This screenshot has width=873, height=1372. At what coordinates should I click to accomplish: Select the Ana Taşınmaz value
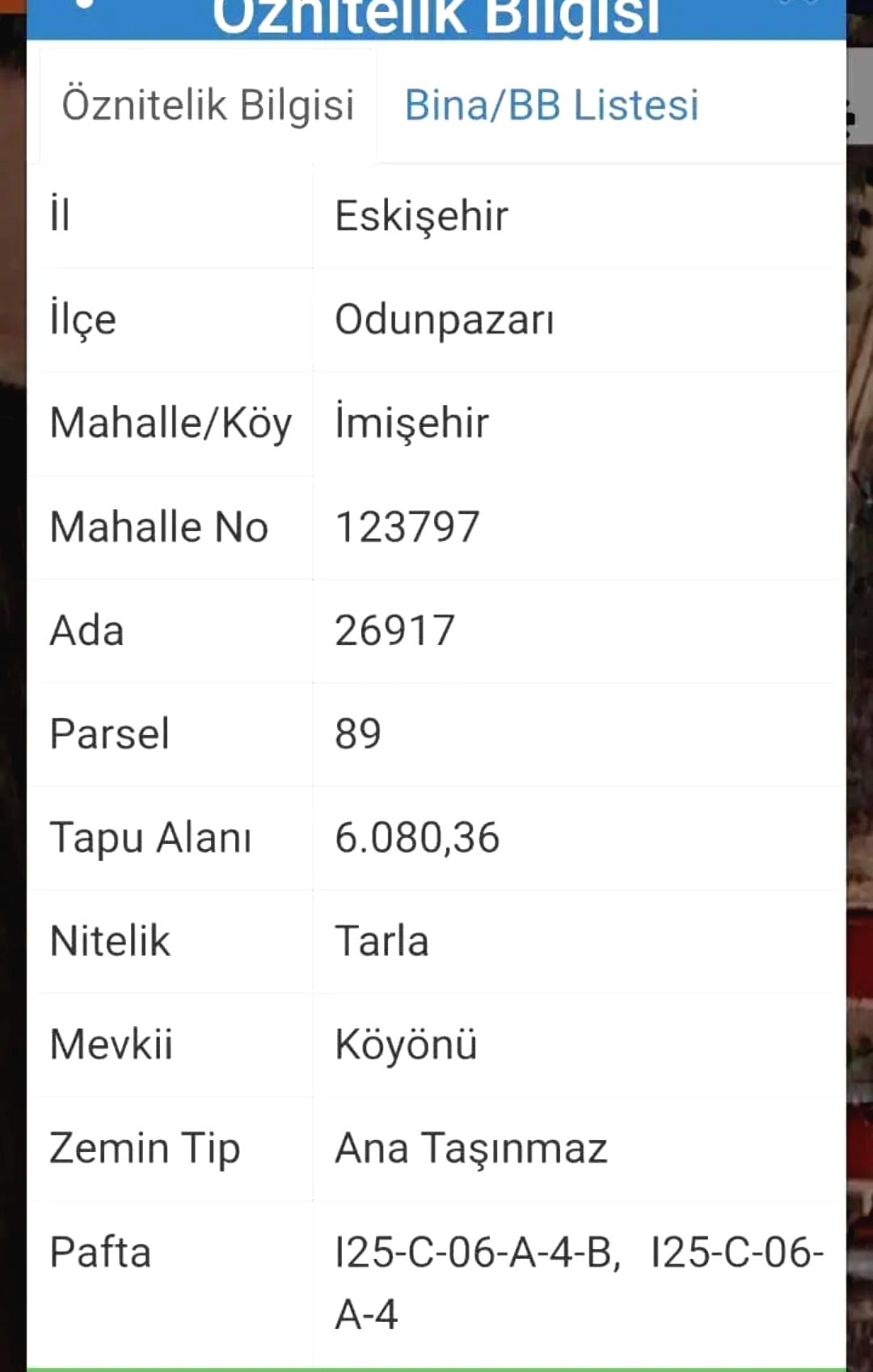pyautogui.click(x=471, y=1148)
